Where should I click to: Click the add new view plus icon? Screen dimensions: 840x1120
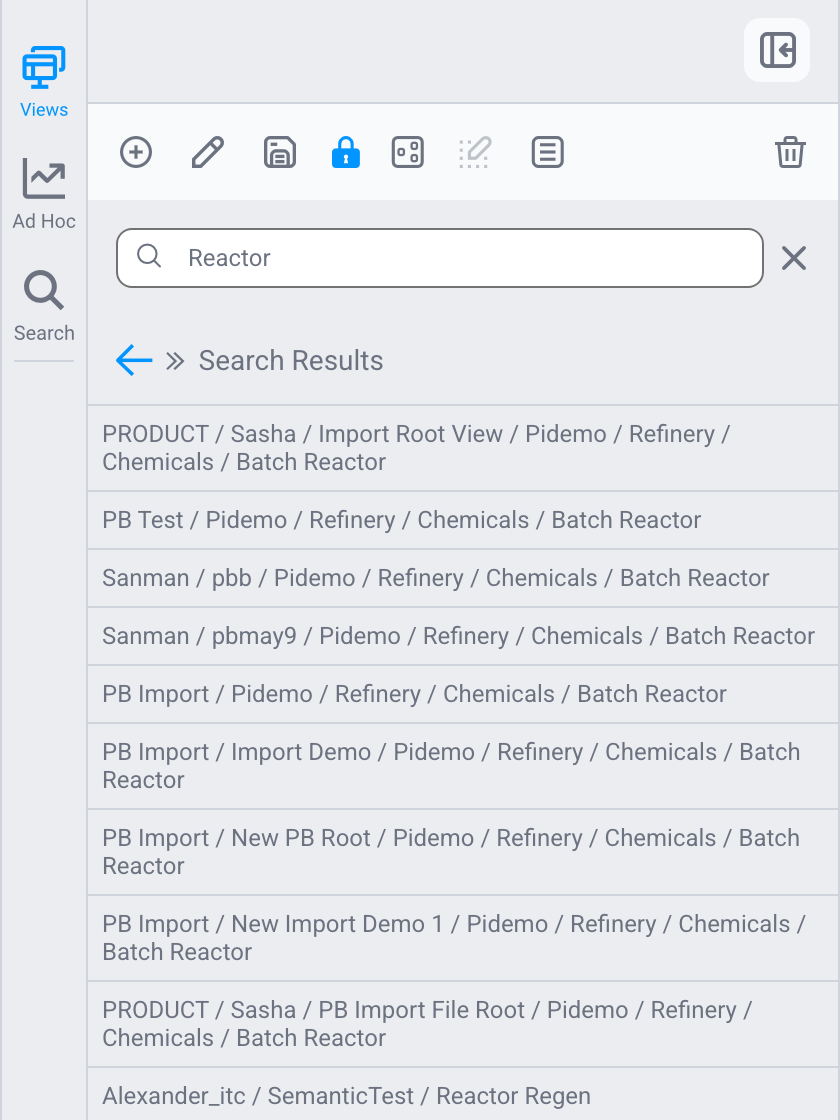pyautogui.click(x=136, y=152)
